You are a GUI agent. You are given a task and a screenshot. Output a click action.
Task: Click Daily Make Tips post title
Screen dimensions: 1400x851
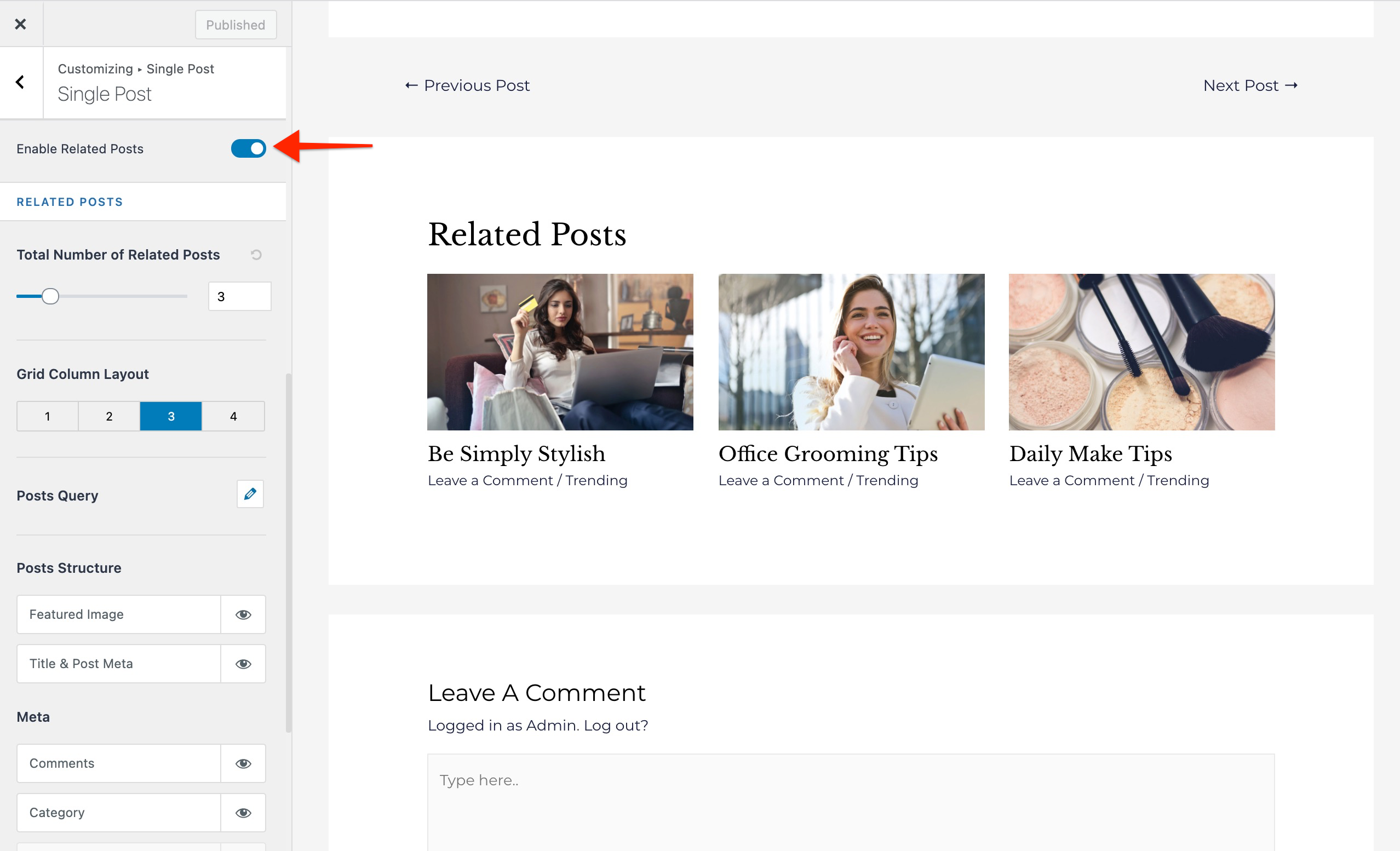click(x=1091, y=453)
